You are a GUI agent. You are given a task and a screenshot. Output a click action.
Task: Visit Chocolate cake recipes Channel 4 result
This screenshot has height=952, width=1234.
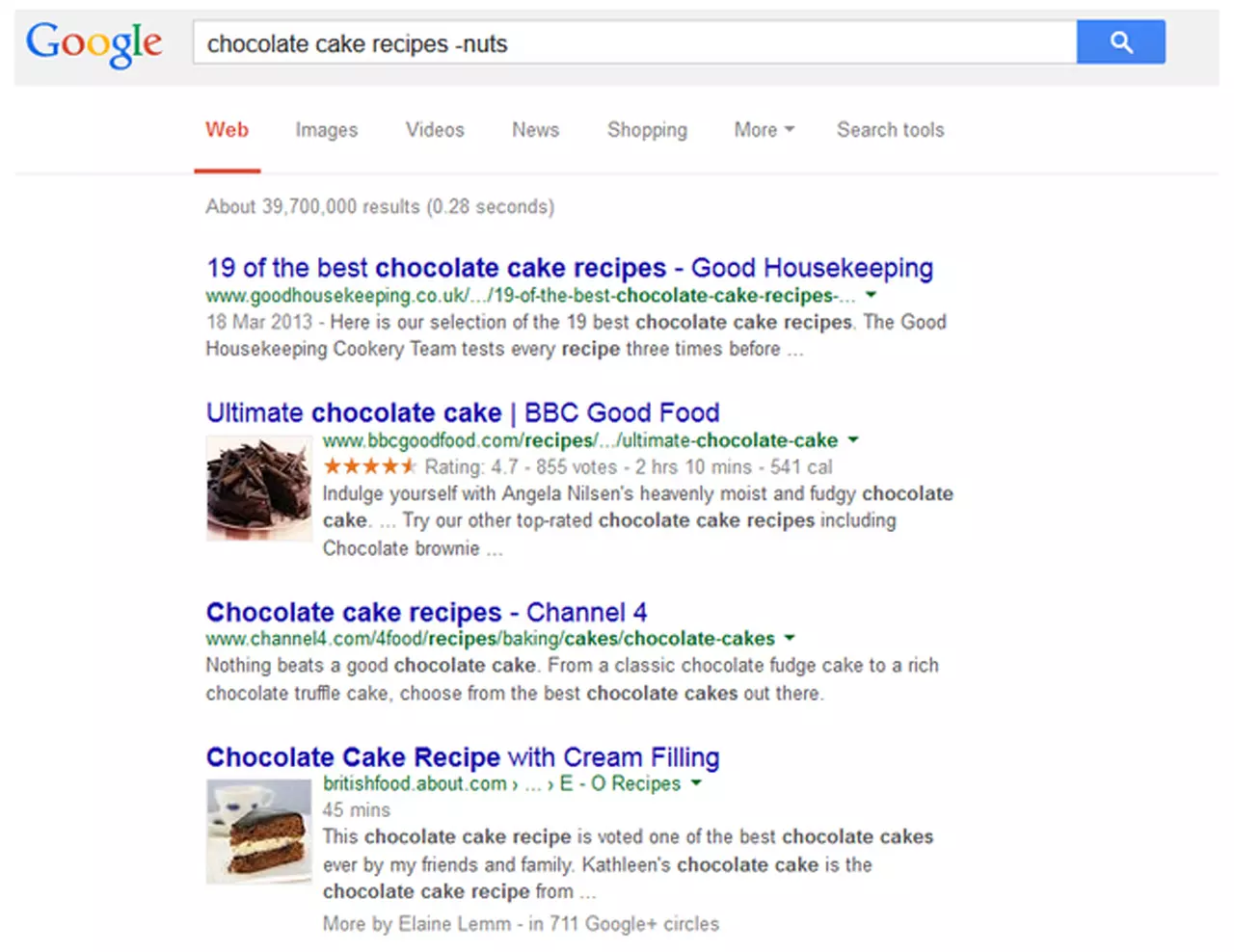point(426,613)
